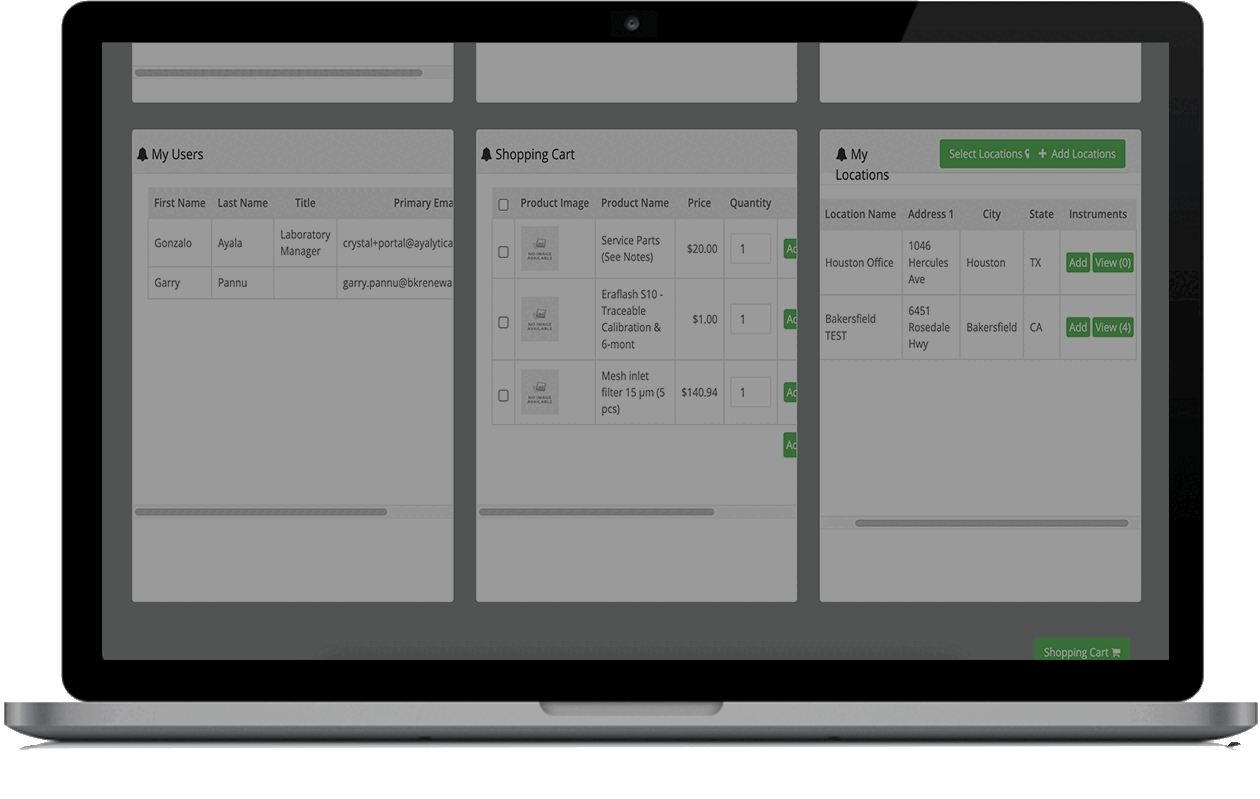Open View (0) for Houston Office
This screenshot has width=1260, height=799.
pyautogui.click(x=1112, y=263)
